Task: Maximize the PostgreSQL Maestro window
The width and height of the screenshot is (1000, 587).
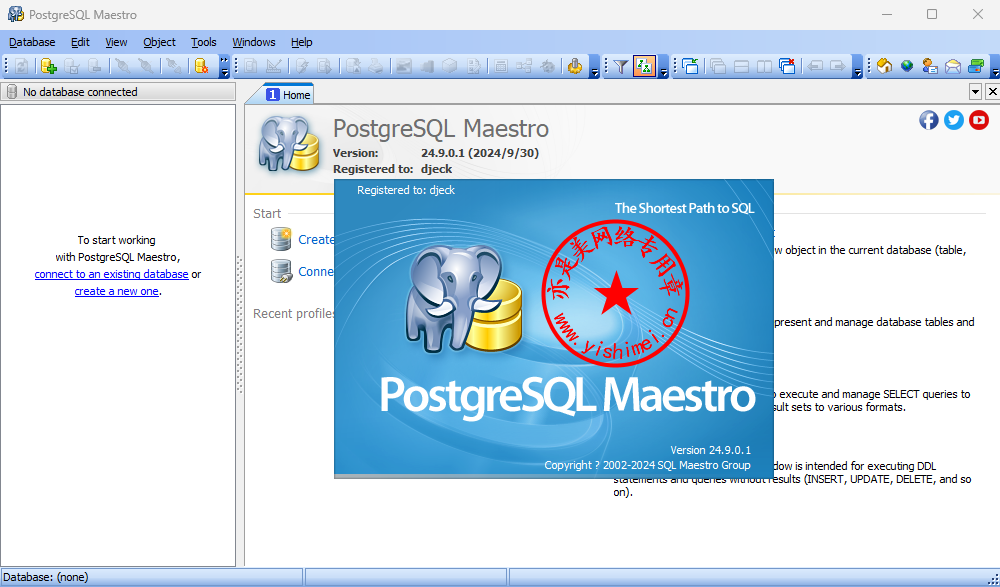Action: pyautogui.click(x=932, y=14)
